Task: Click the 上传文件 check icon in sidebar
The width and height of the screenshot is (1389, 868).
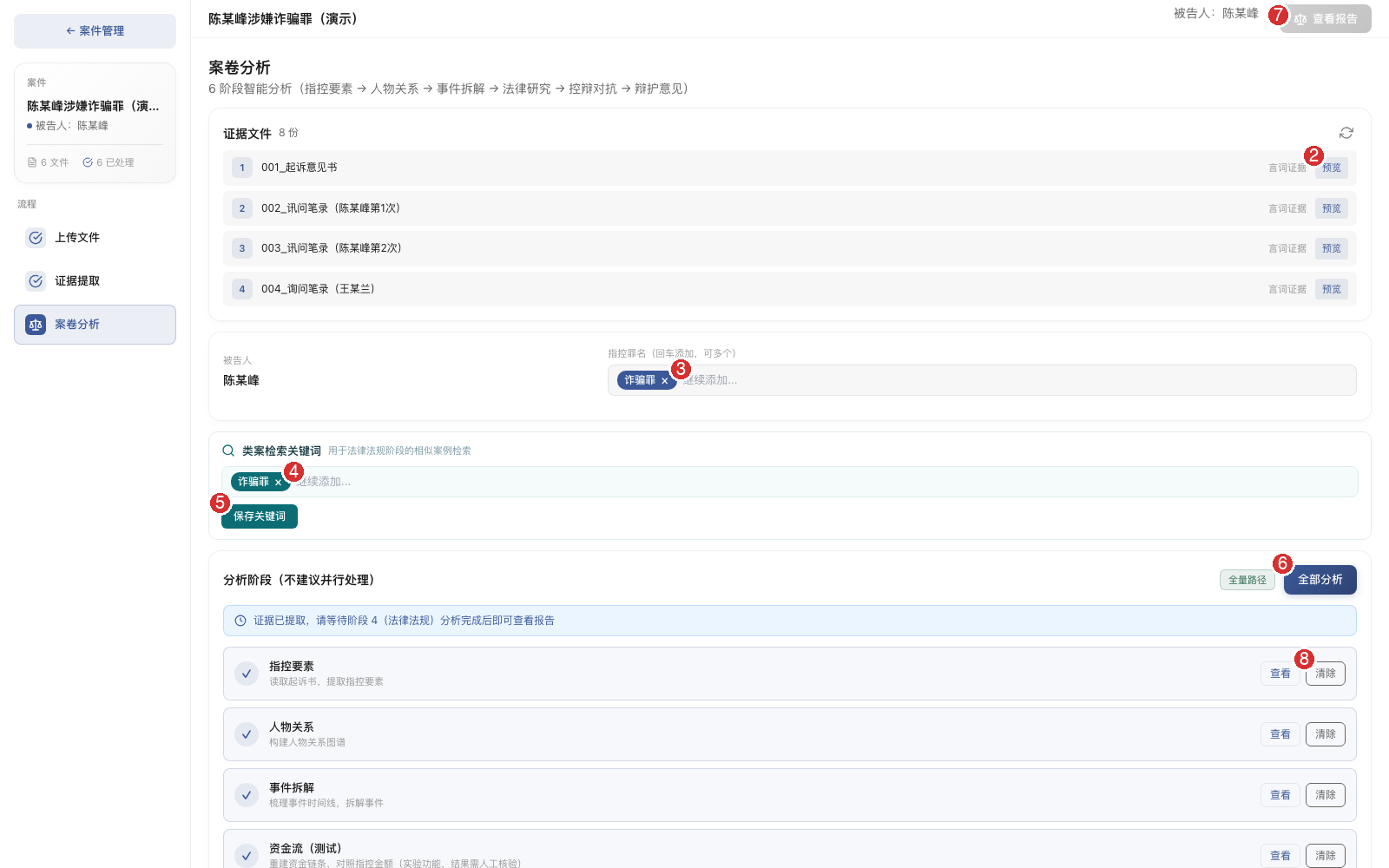Action: point(36,238)
